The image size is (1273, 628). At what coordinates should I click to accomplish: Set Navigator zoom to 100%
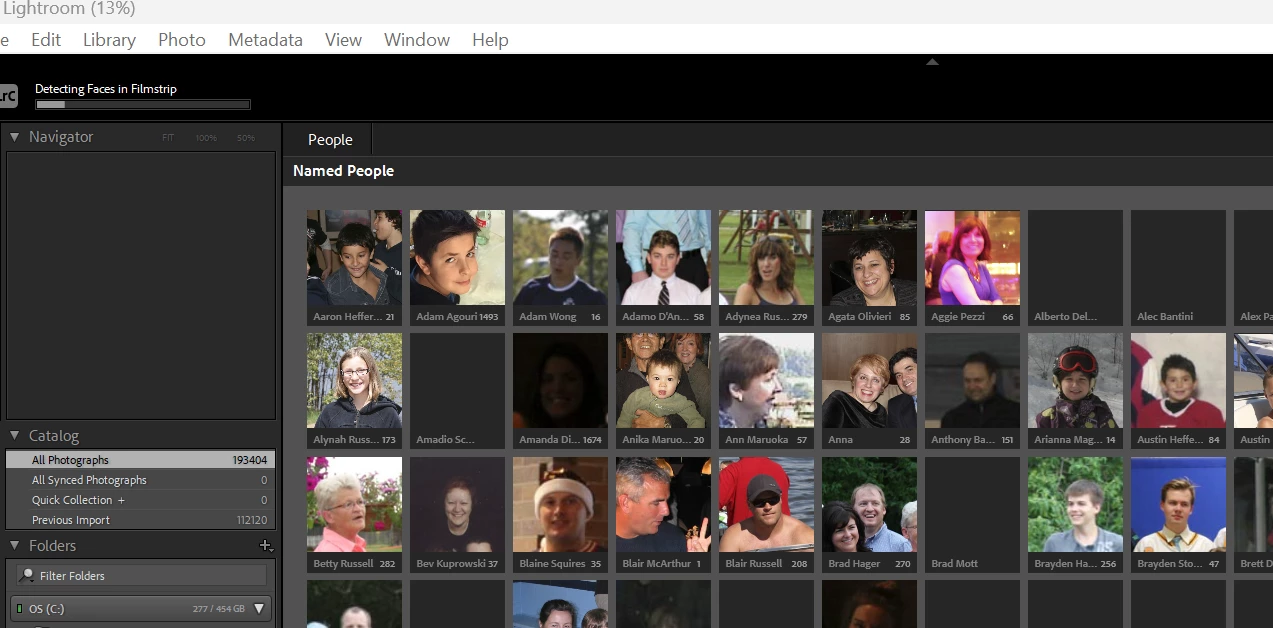[x=206, y=138]
